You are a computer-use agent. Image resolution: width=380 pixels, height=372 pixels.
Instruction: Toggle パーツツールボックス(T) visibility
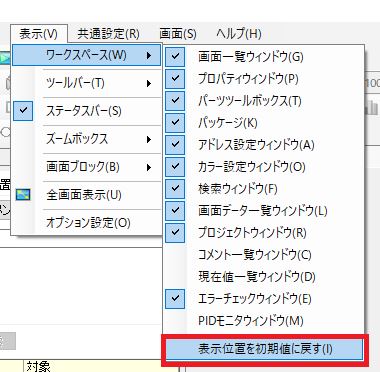pyautogui.click(x=263, y=100)
